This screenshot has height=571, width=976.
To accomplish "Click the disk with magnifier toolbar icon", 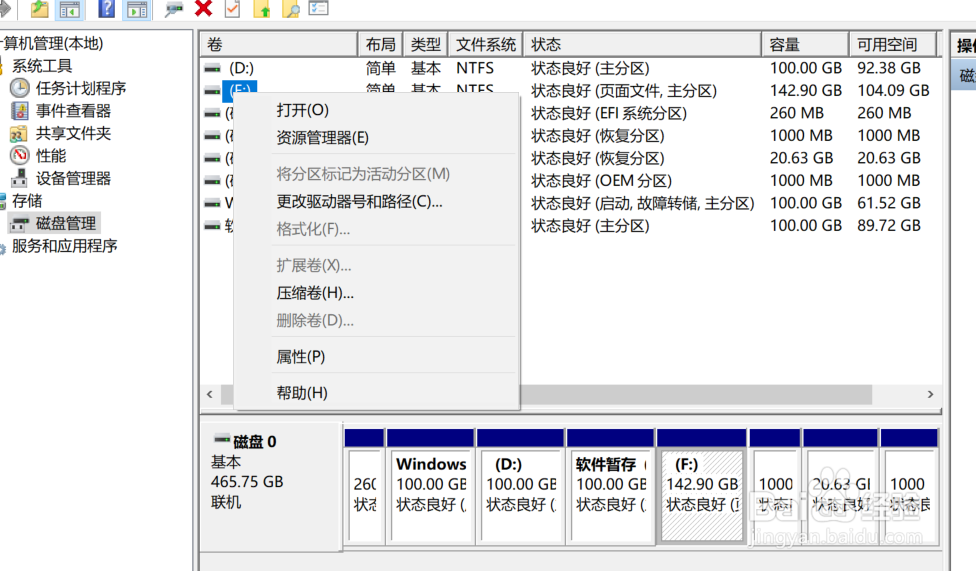I will (x=173, y=9).
